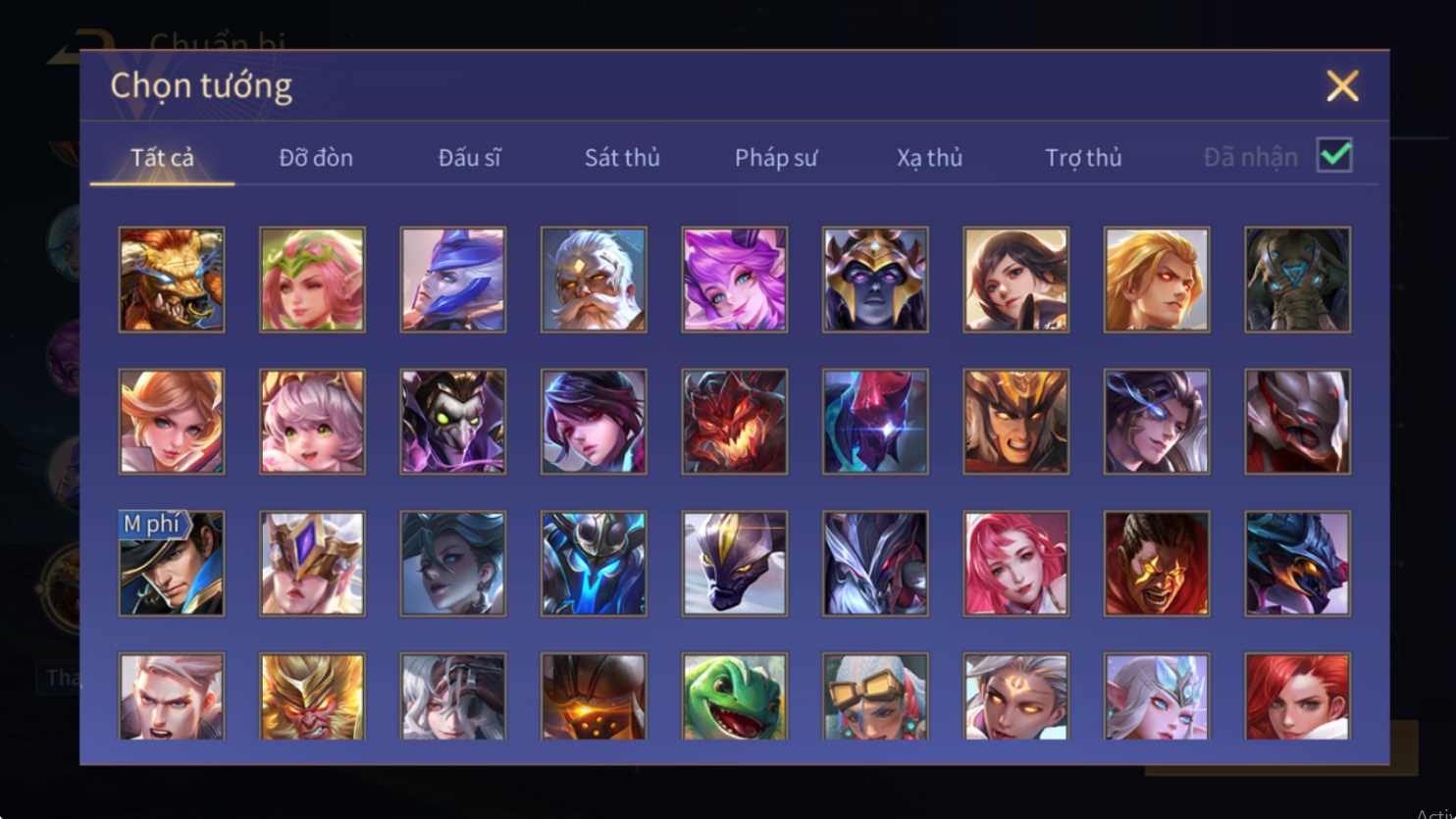
Task: Select the goggles-wearing hero portrait
Action: [x=875, y=696]
